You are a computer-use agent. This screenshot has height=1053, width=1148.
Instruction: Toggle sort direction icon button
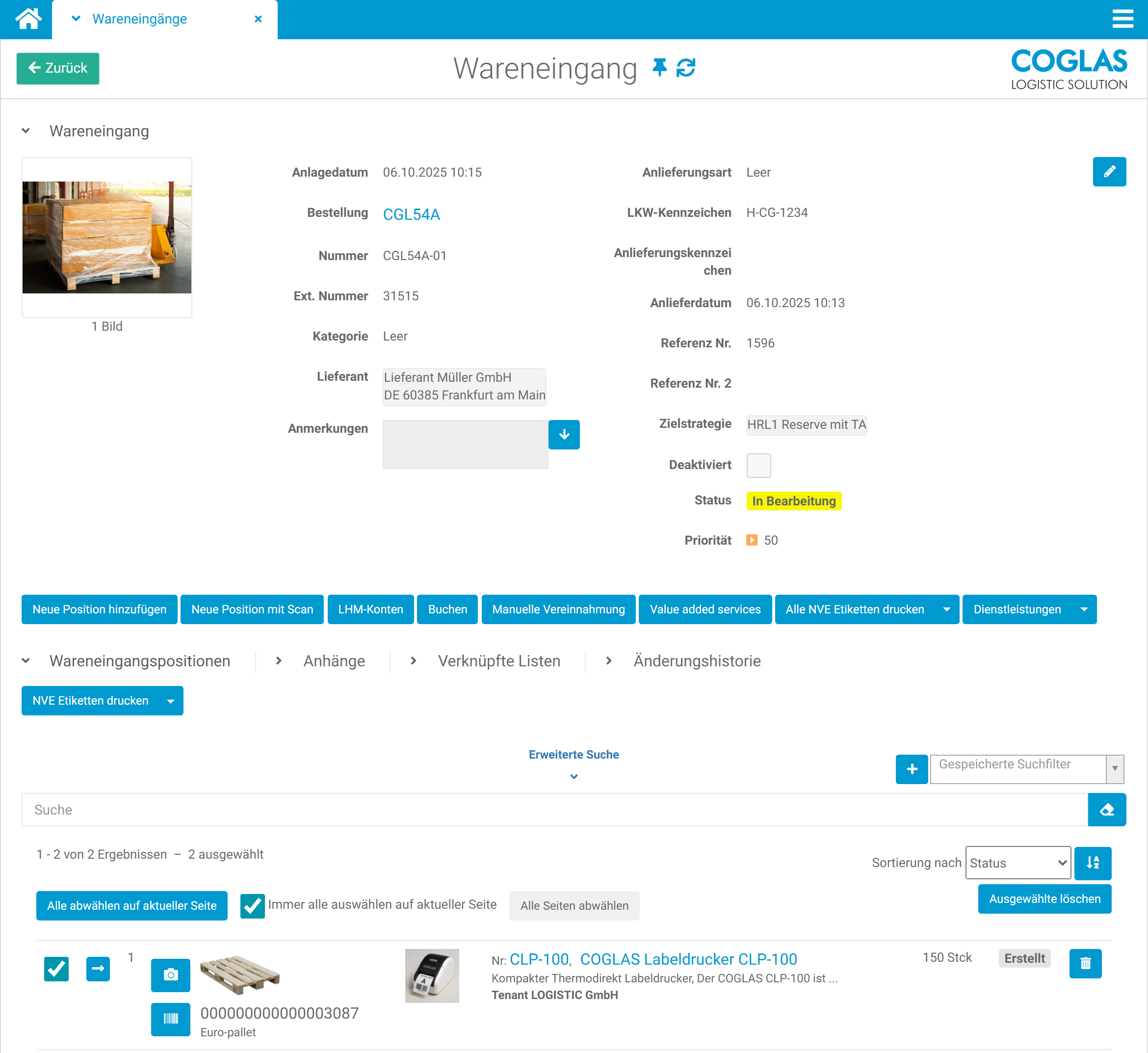point(1092,862)
